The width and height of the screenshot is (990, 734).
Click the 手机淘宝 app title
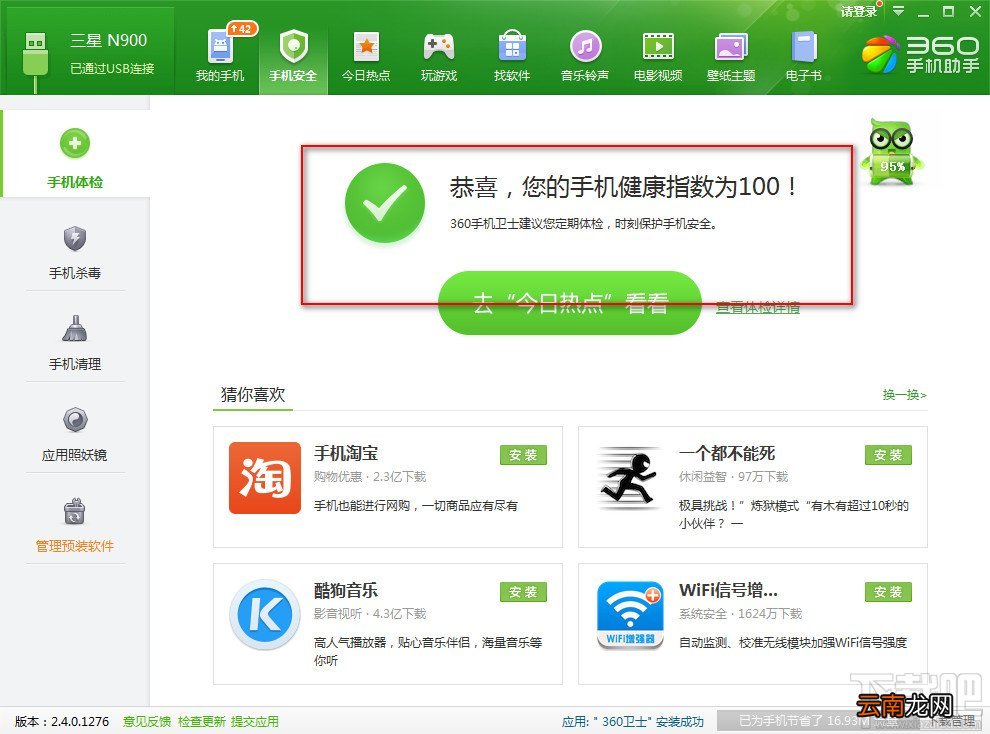[x=346, y=453]
